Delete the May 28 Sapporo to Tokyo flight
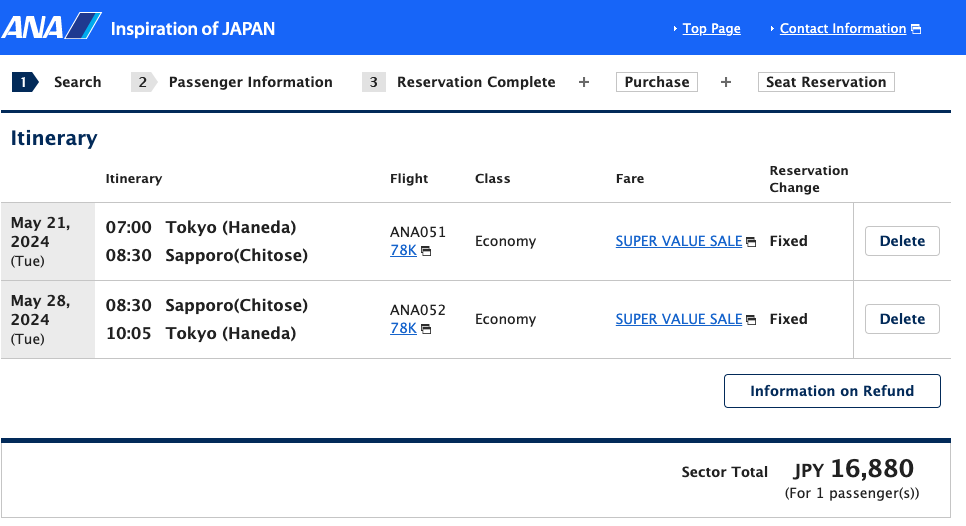Screen dimensions: 966x526 [902, 319]
